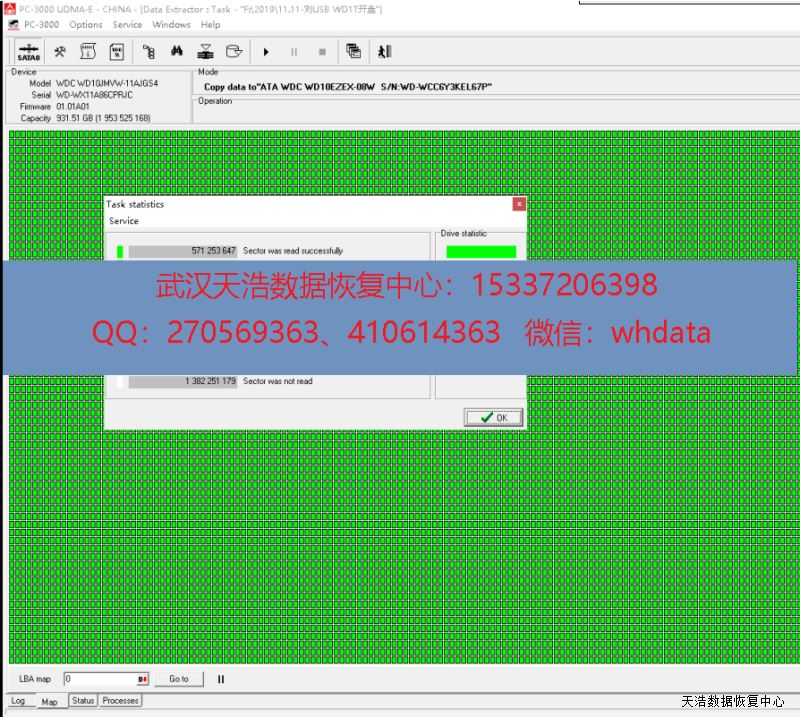
Task: Click the tree structure icon in toolbar
Action: (x=148, y=52)
